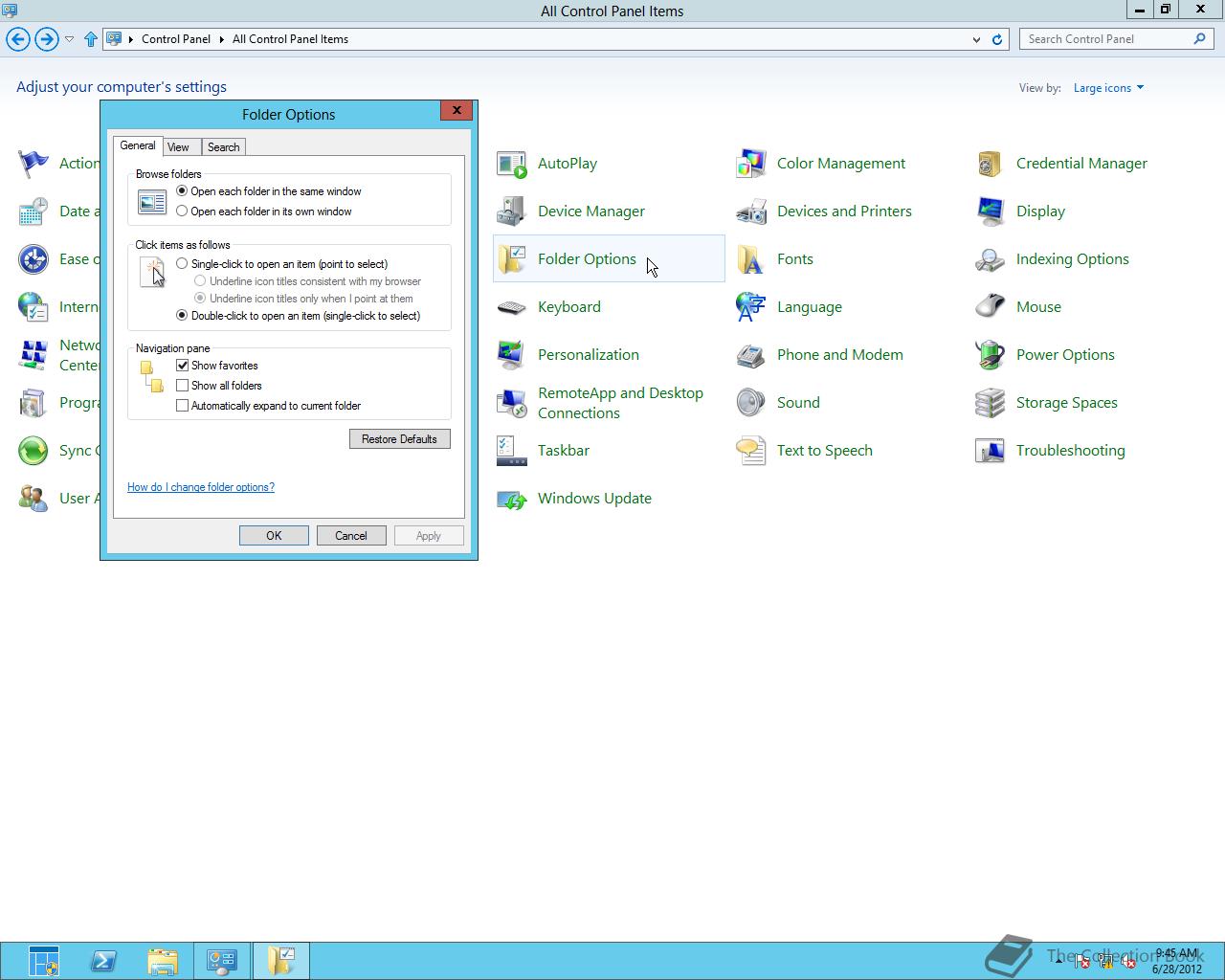Click the Control Panel breadcrumb
Viewport: 1225px width, 980px height.
tap(176, 39)
